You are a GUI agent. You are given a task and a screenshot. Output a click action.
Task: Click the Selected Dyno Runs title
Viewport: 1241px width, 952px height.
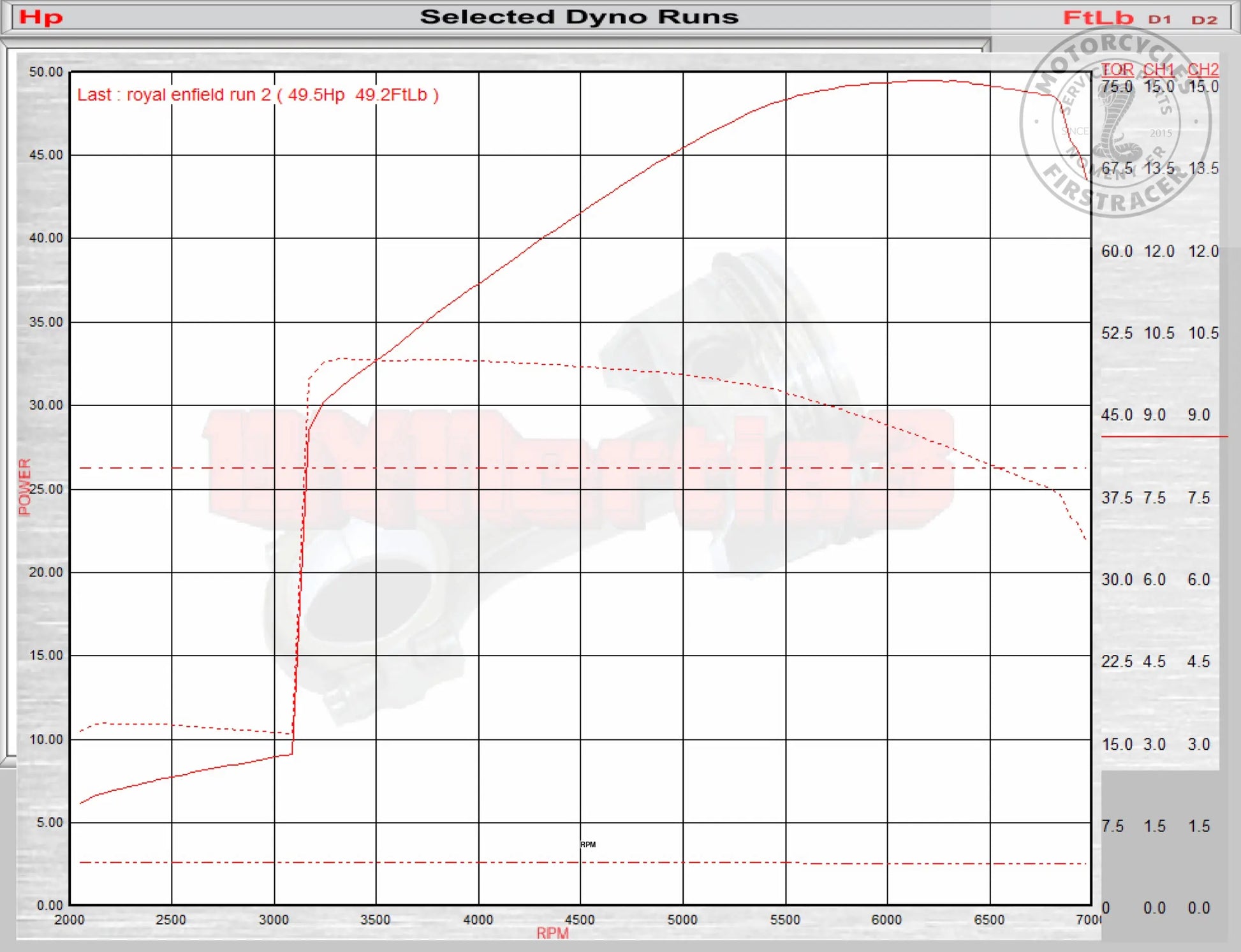[579, 17]
